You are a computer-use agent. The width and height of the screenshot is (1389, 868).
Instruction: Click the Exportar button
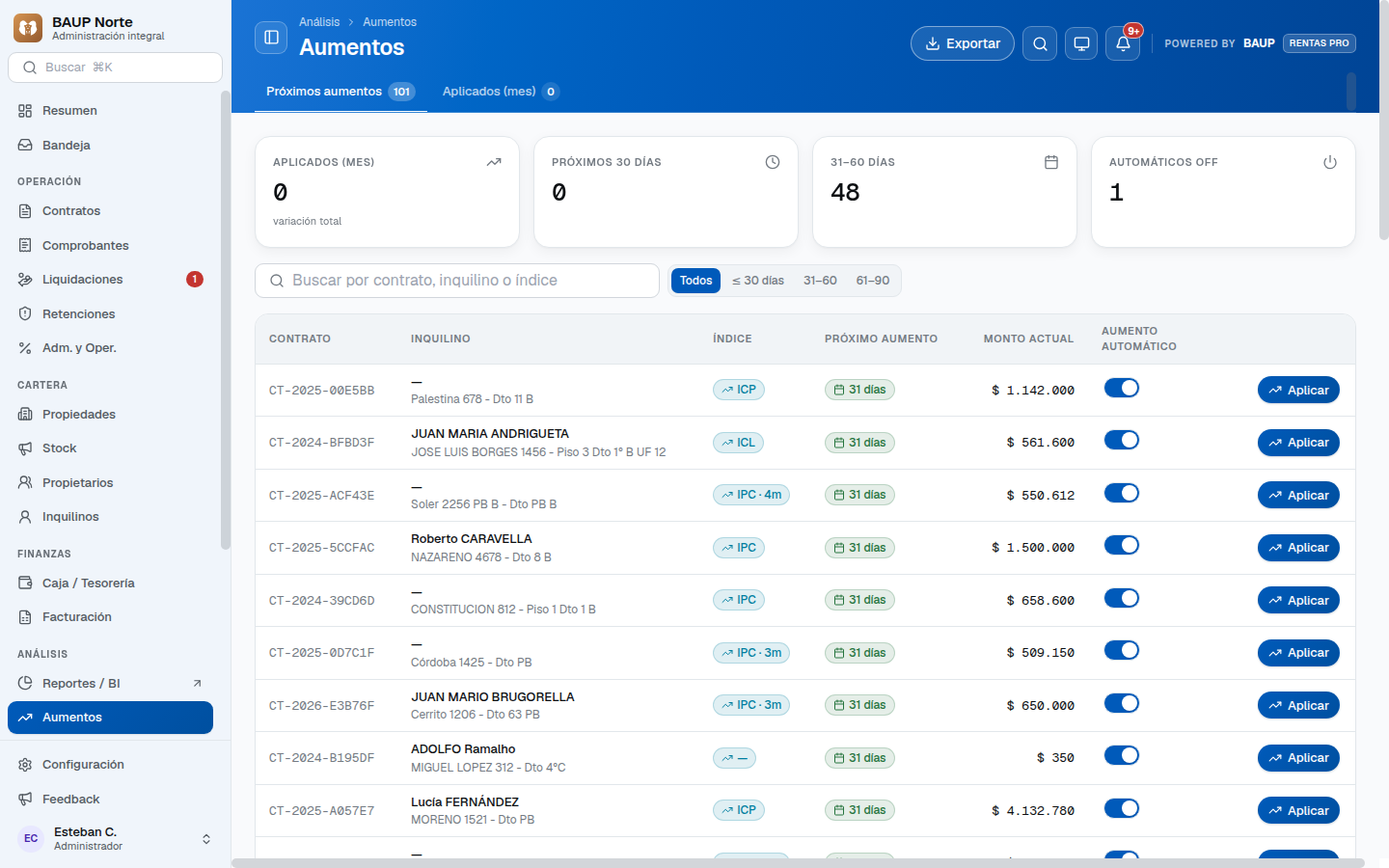click(963, 43)
